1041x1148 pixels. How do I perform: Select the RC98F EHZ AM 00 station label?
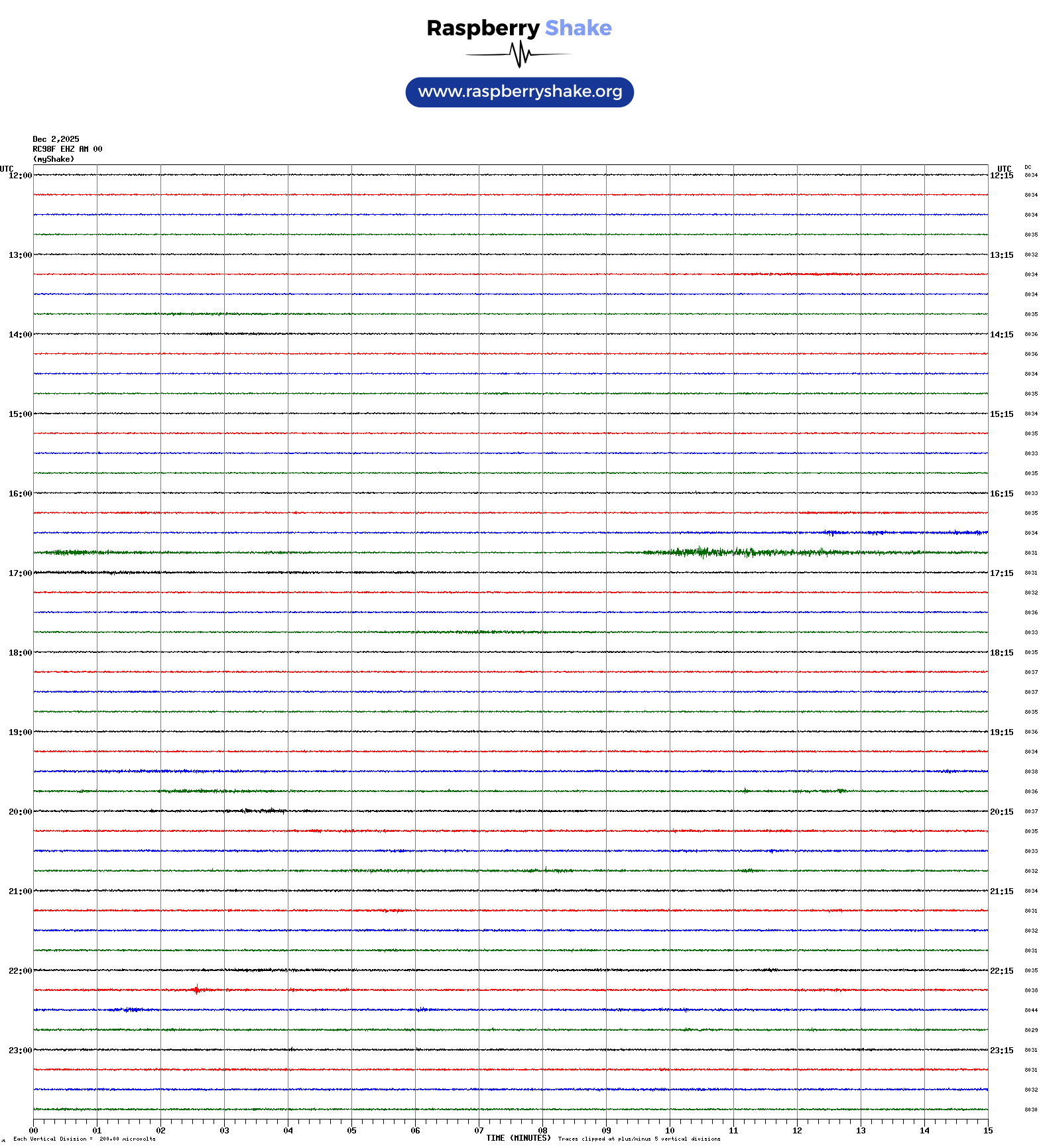[67, 149]
